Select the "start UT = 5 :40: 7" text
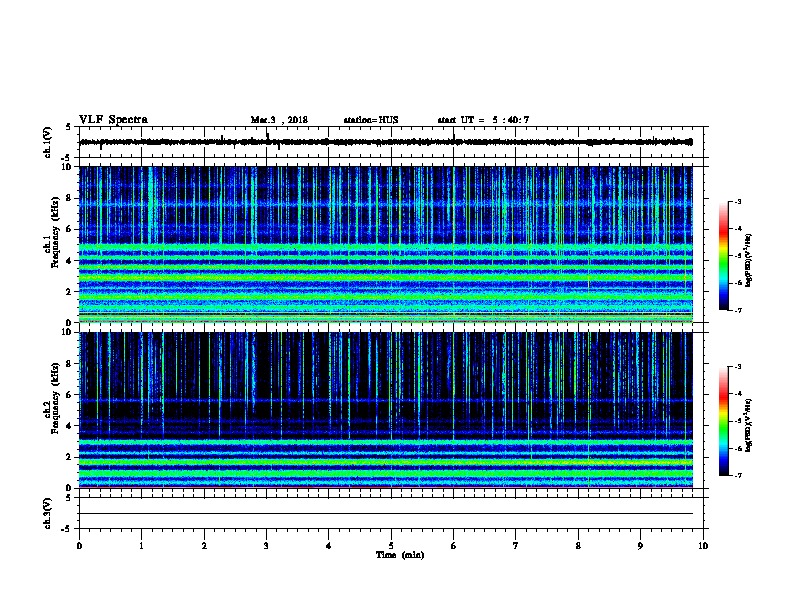This screenshot has height=612, width=792. click(x=483, y=120)
